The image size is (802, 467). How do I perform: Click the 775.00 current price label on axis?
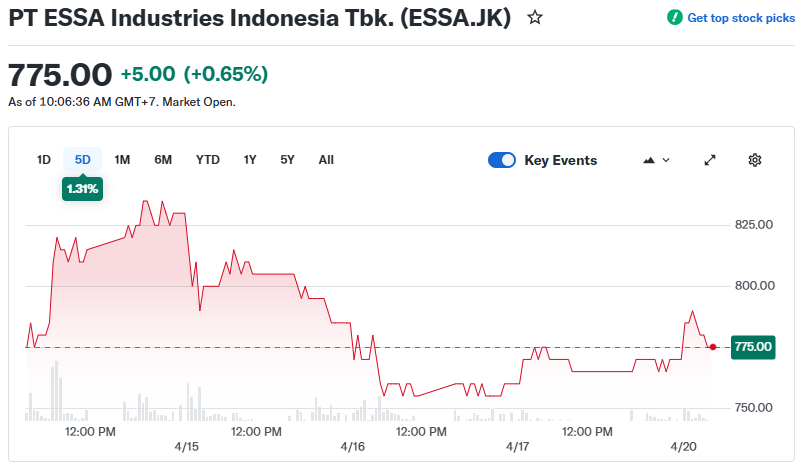point(753,347)
